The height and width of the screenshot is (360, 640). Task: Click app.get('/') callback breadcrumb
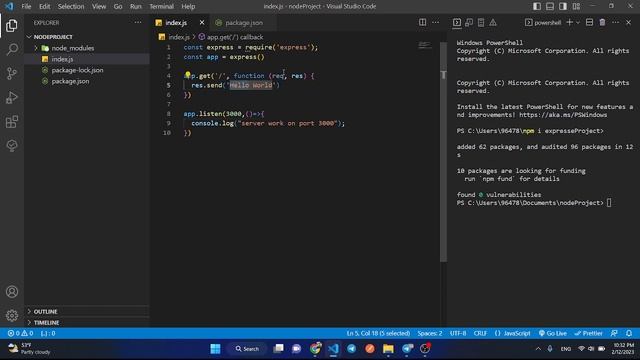231,37
